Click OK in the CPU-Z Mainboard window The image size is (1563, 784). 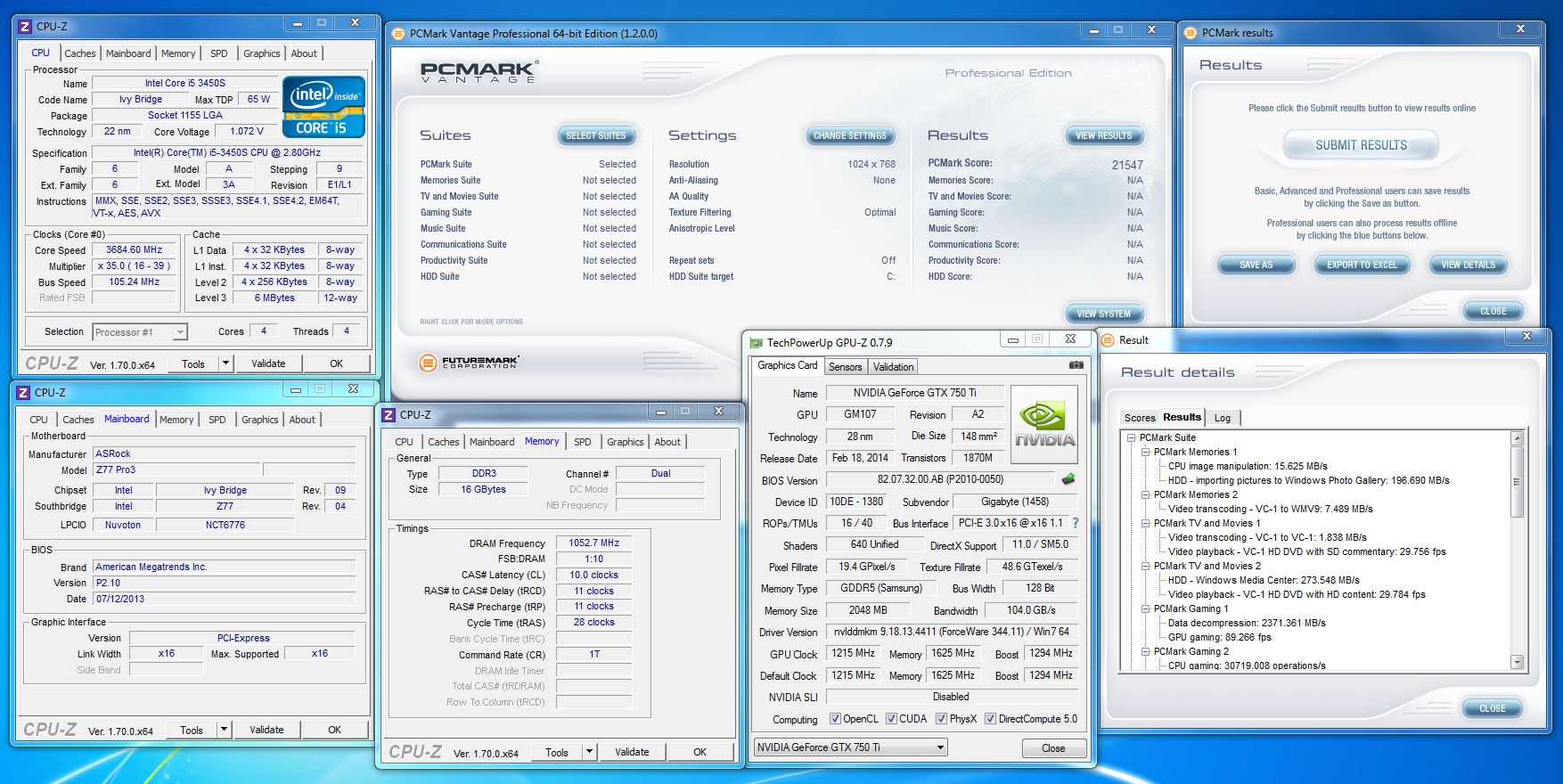[334, 730]
